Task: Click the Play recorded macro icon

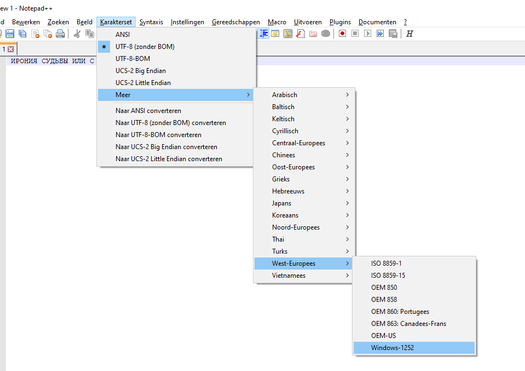Action: click(x=368, y=33)
